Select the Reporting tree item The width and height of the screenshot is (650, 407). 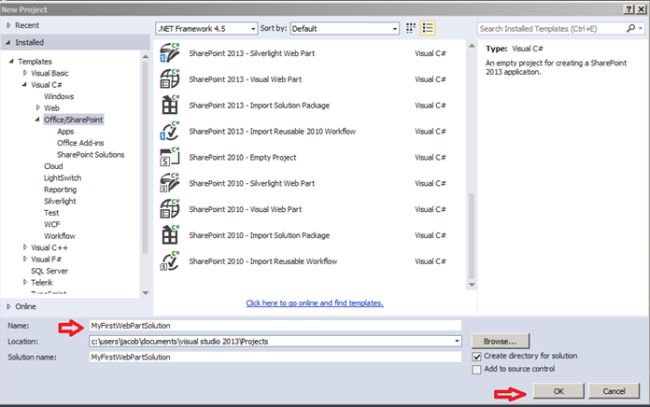pos(60,189)
